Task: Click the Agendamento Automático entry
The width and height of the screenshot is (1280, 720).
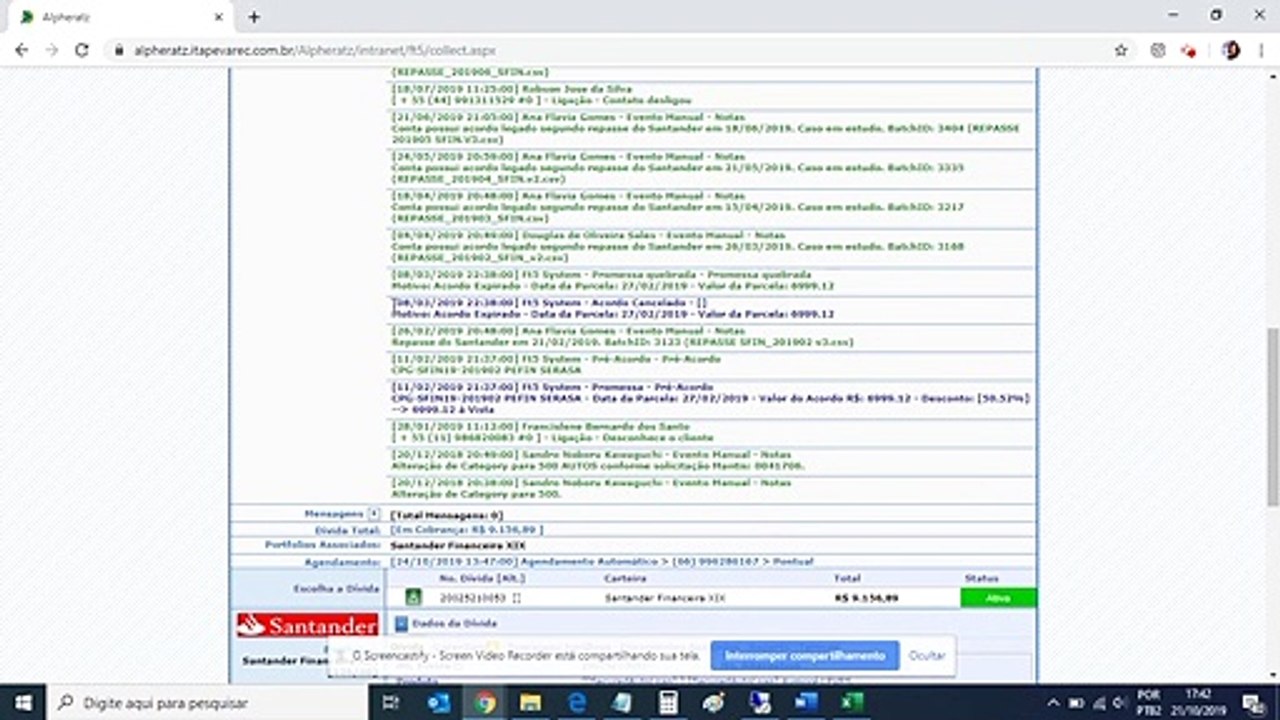Action: pos(601,562)
